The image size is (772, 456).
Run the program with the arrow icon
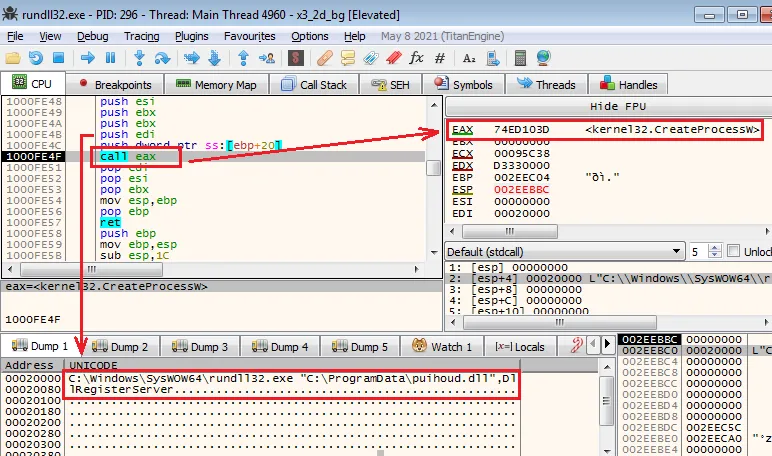point(87,57)
